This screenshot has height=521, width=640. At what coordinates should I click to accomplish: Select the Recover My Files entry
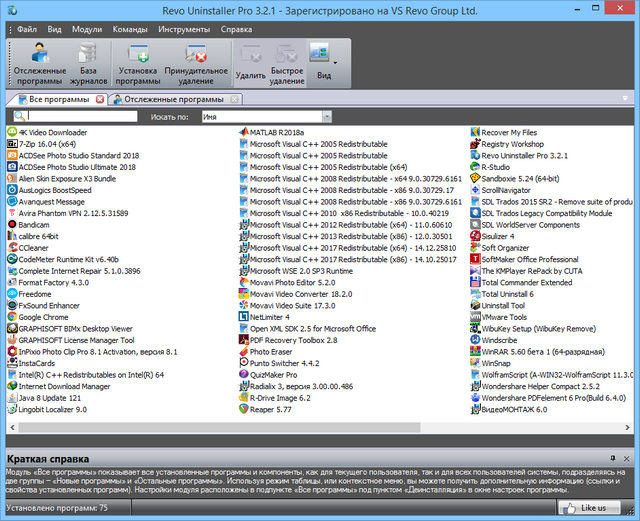click(x=503, y=132)
